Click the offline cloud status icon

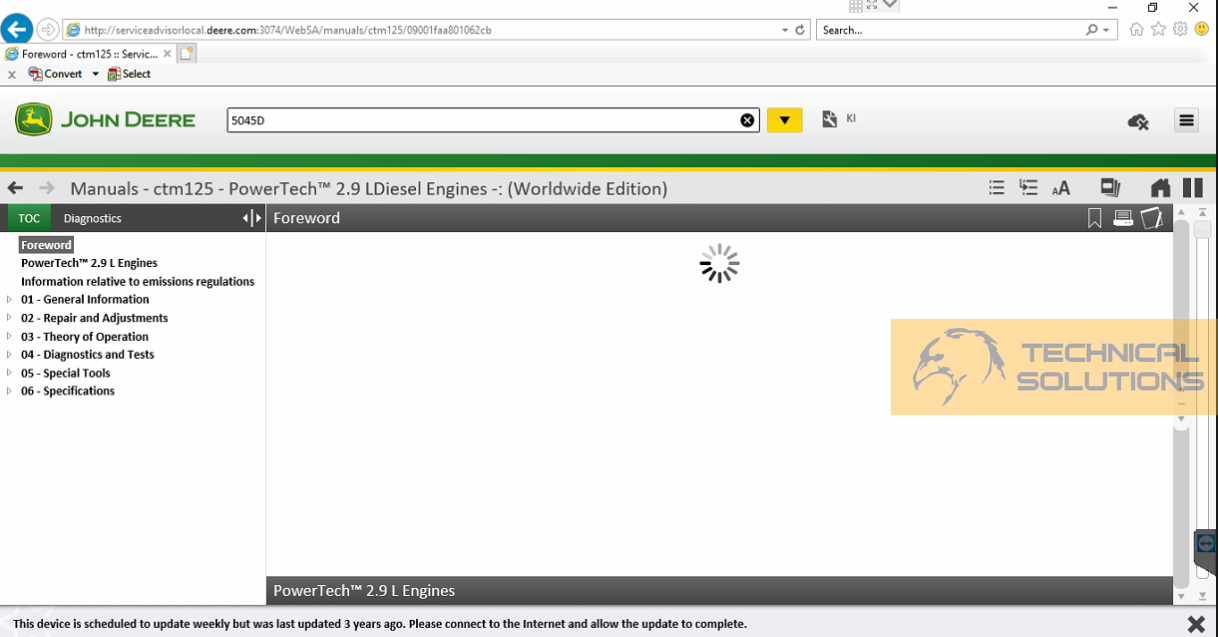pyautogui.click(x=1138, y=121)
